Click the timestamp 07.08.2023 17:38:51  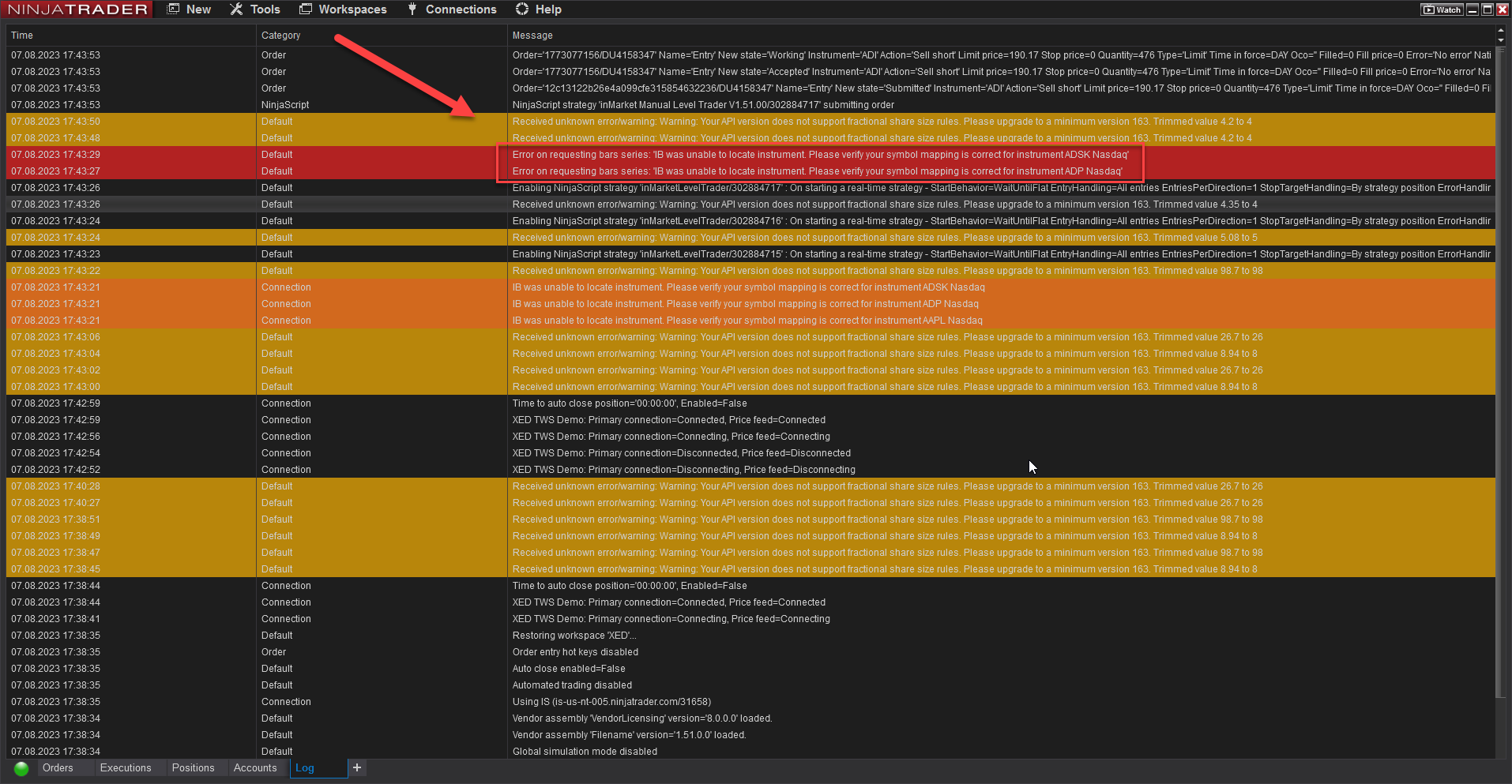tap(55, 520)
